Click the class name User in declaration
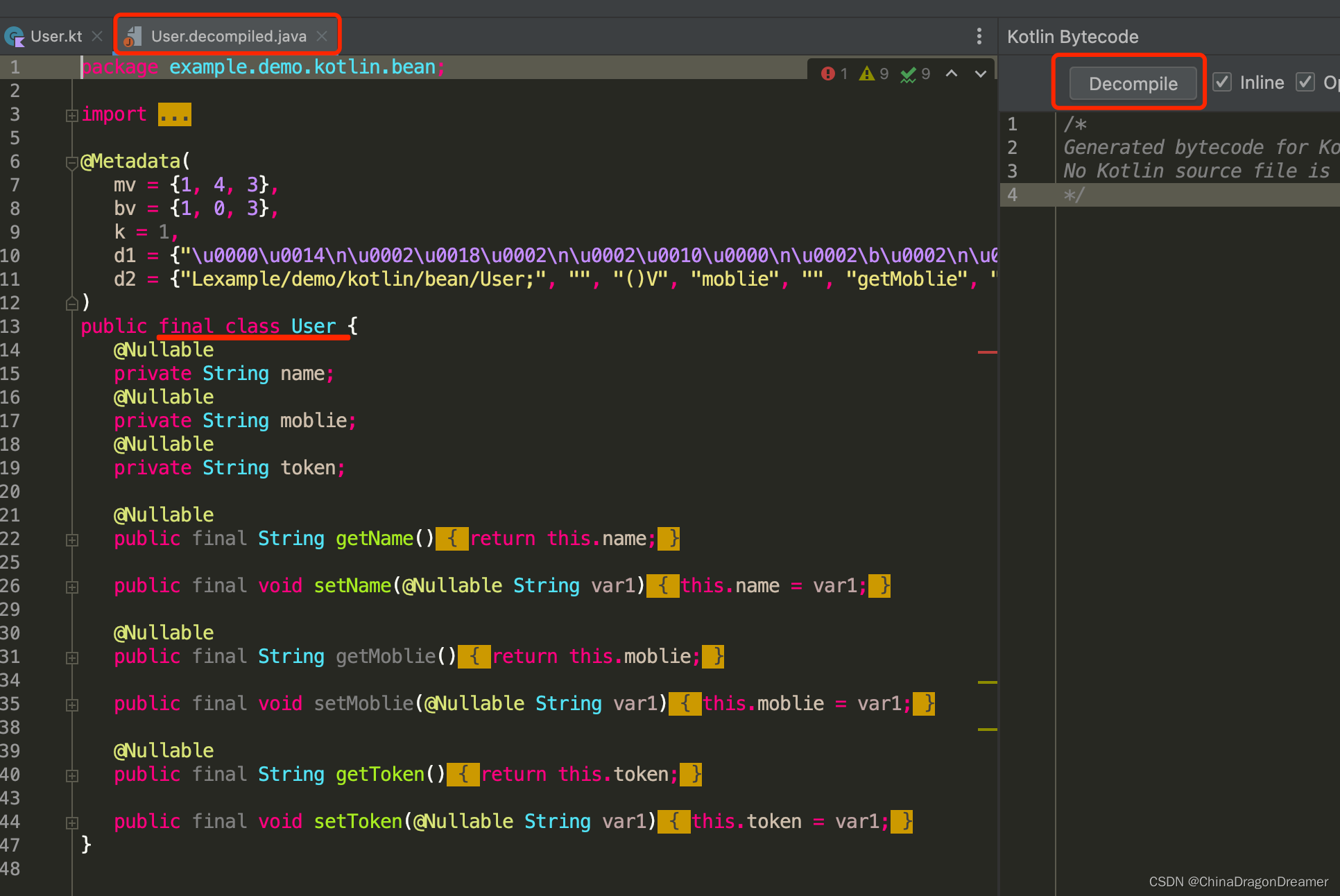Viewport: 1340px width, 896px height. pyautogui.click(x=313, y=326)
